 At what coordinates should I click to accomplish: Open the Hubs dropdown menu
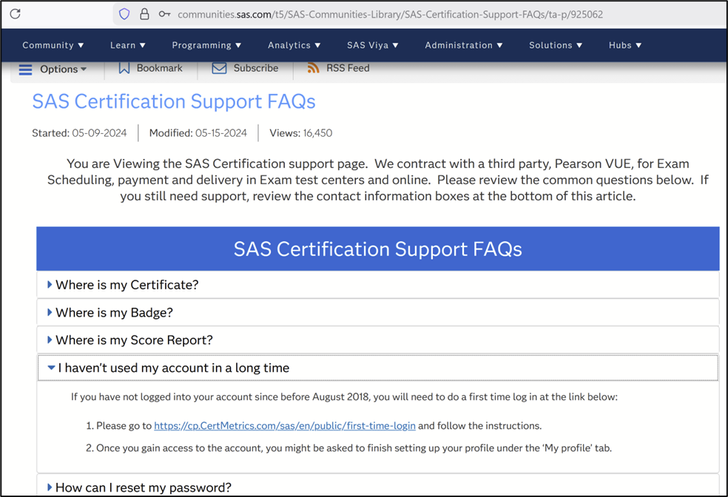625,45
